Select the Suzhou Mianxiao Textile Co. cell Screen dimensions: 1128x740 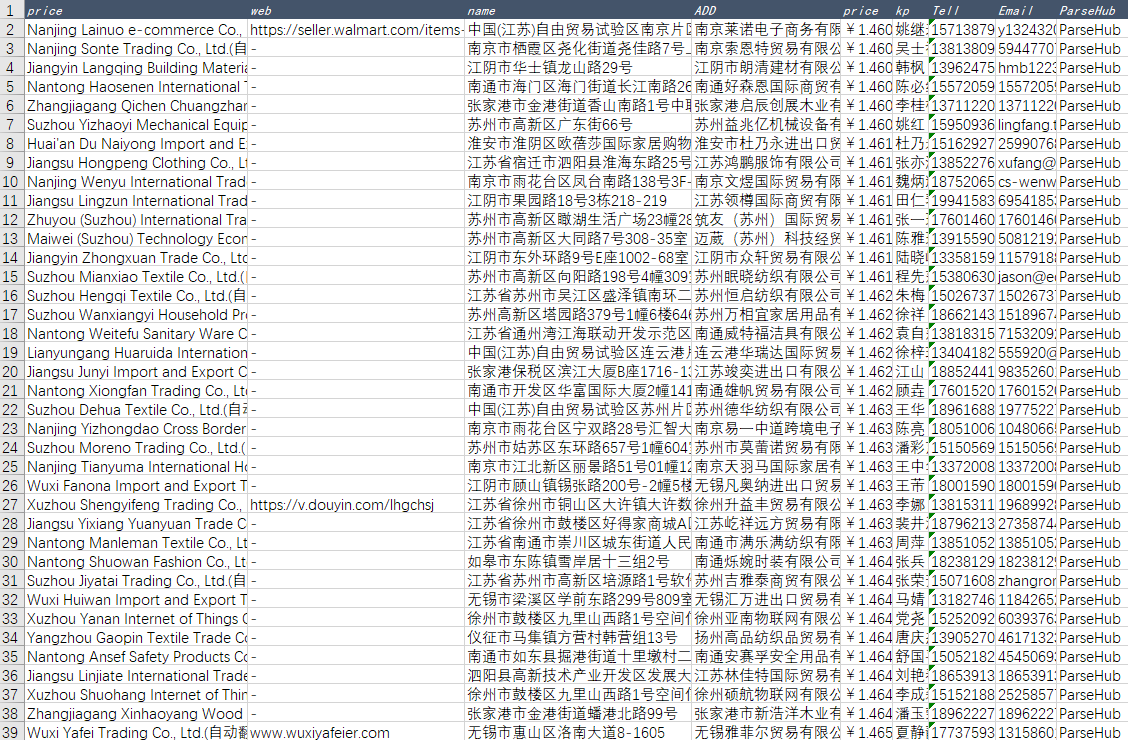coord(136,276)
